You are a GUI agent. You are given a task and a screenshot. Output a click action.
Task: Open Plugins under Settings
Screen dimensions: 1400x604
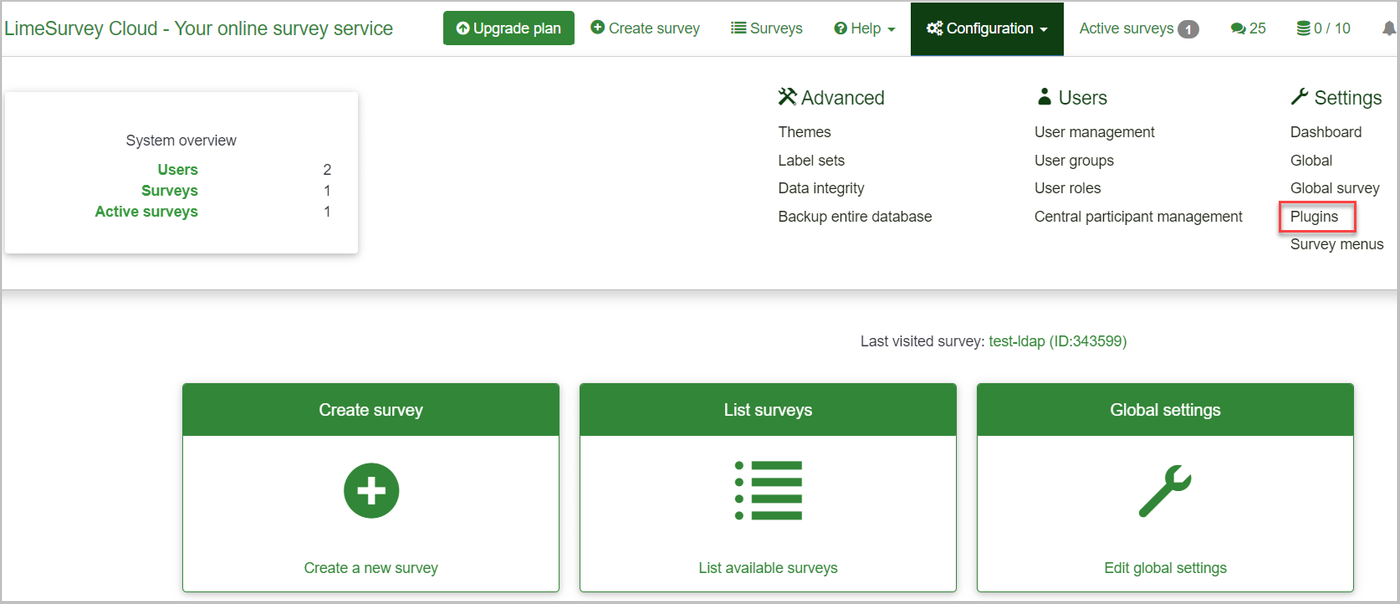(x=1314, y=216)
